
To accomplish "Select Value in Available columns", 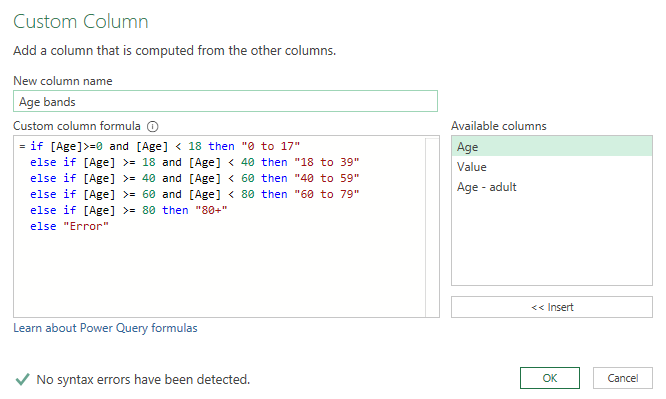I will tap(552, 167).
